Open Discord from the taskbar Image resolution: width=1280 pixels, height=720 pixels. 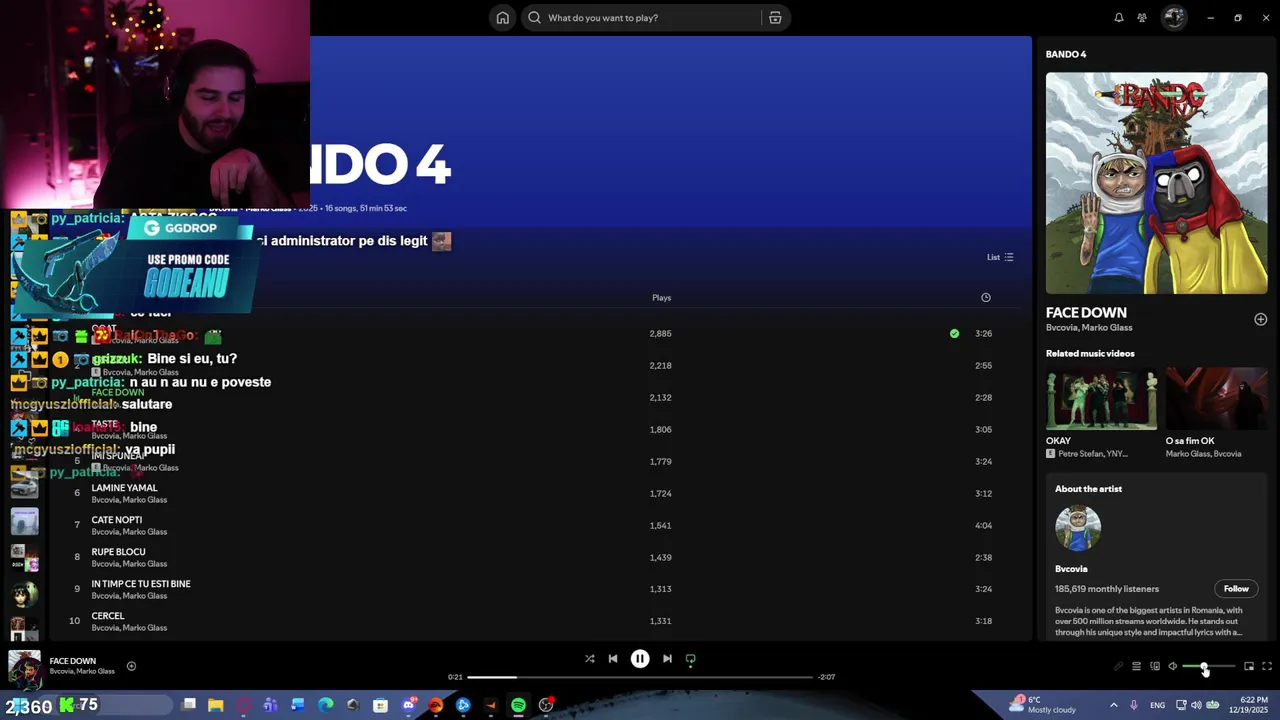tap(408, 705)
